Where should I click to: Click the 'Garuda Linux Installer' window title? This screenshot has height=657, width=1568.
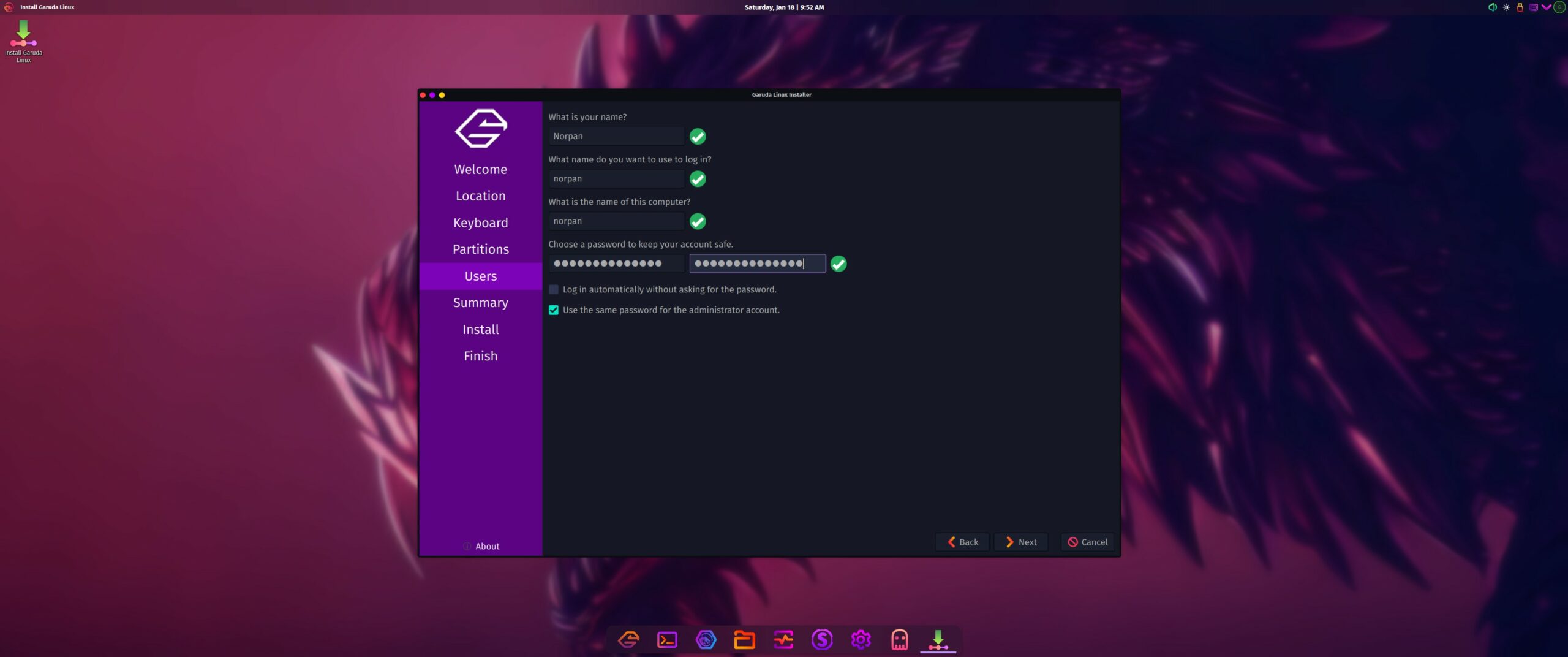click(782, 94)
